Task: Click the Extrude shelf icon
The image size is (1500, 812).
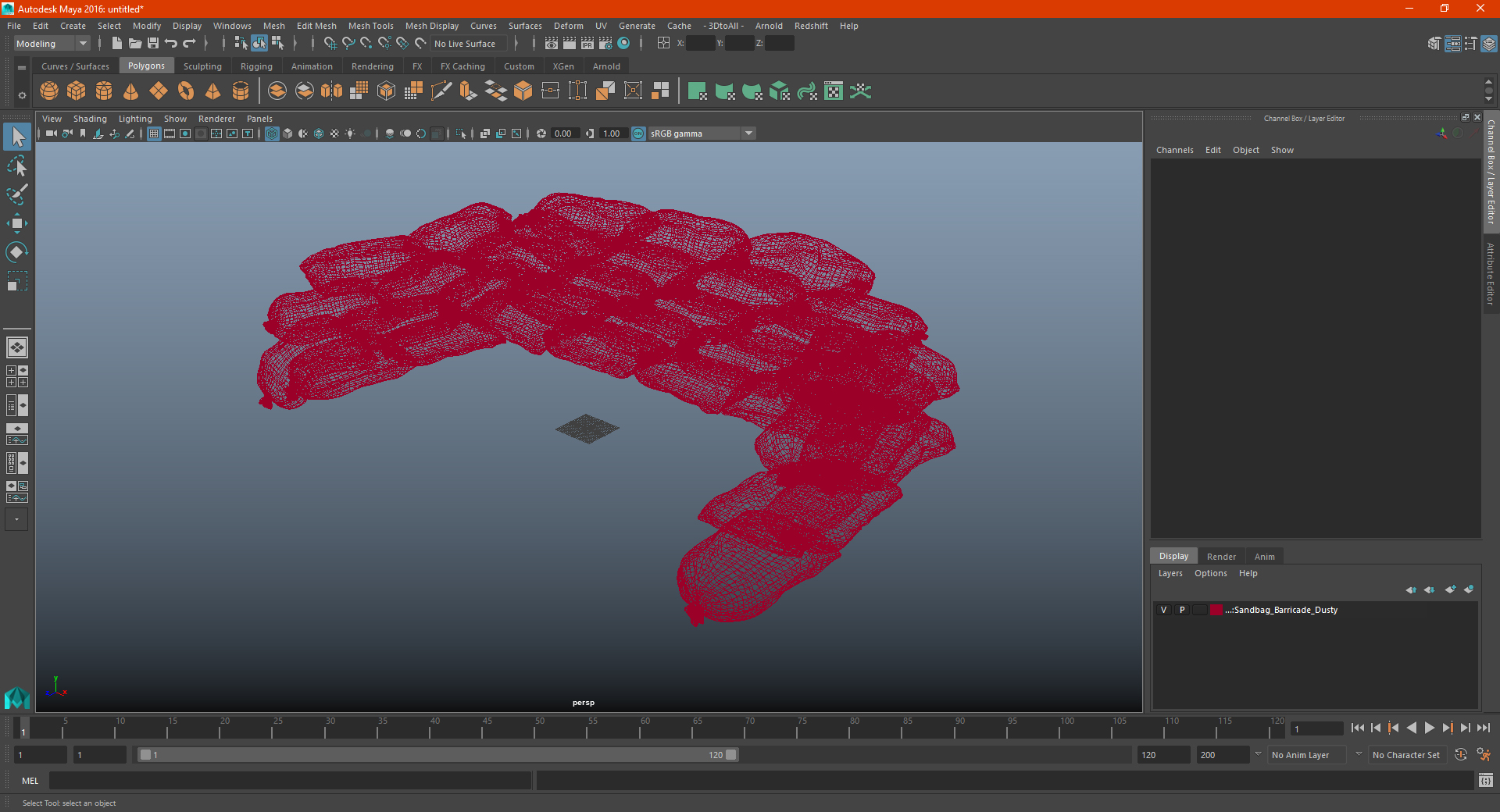Action: (469, 91)
